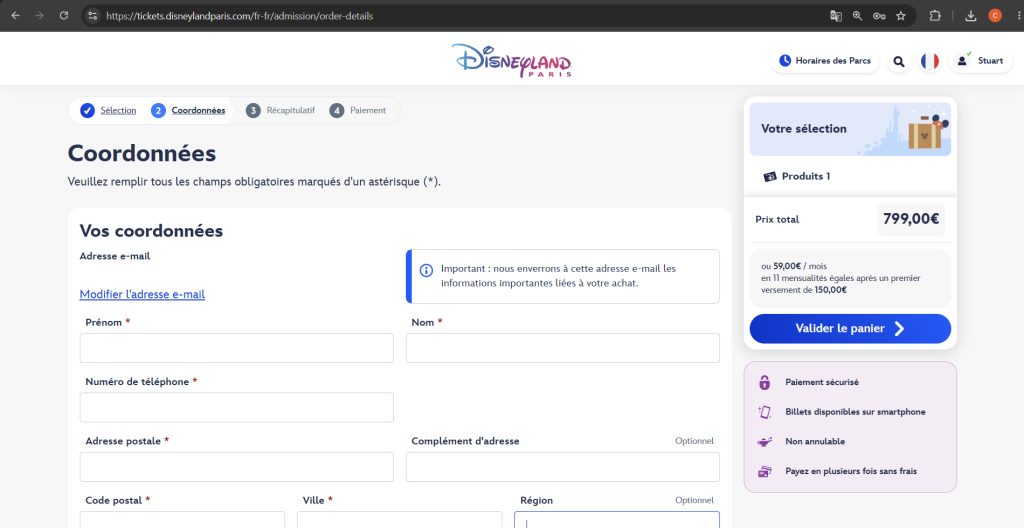
Task: Focus the Nom field
Action: click(562, 348)
